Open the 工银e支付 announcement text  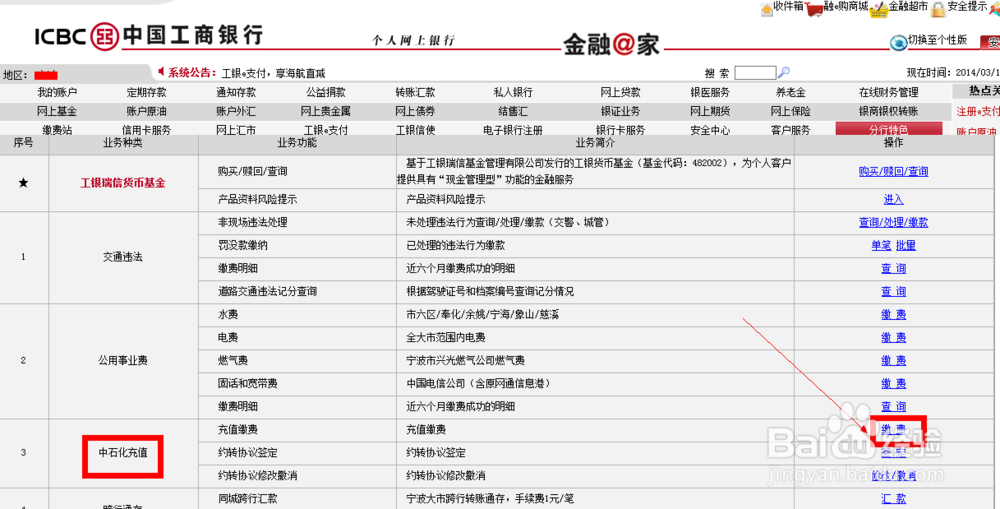273,73
